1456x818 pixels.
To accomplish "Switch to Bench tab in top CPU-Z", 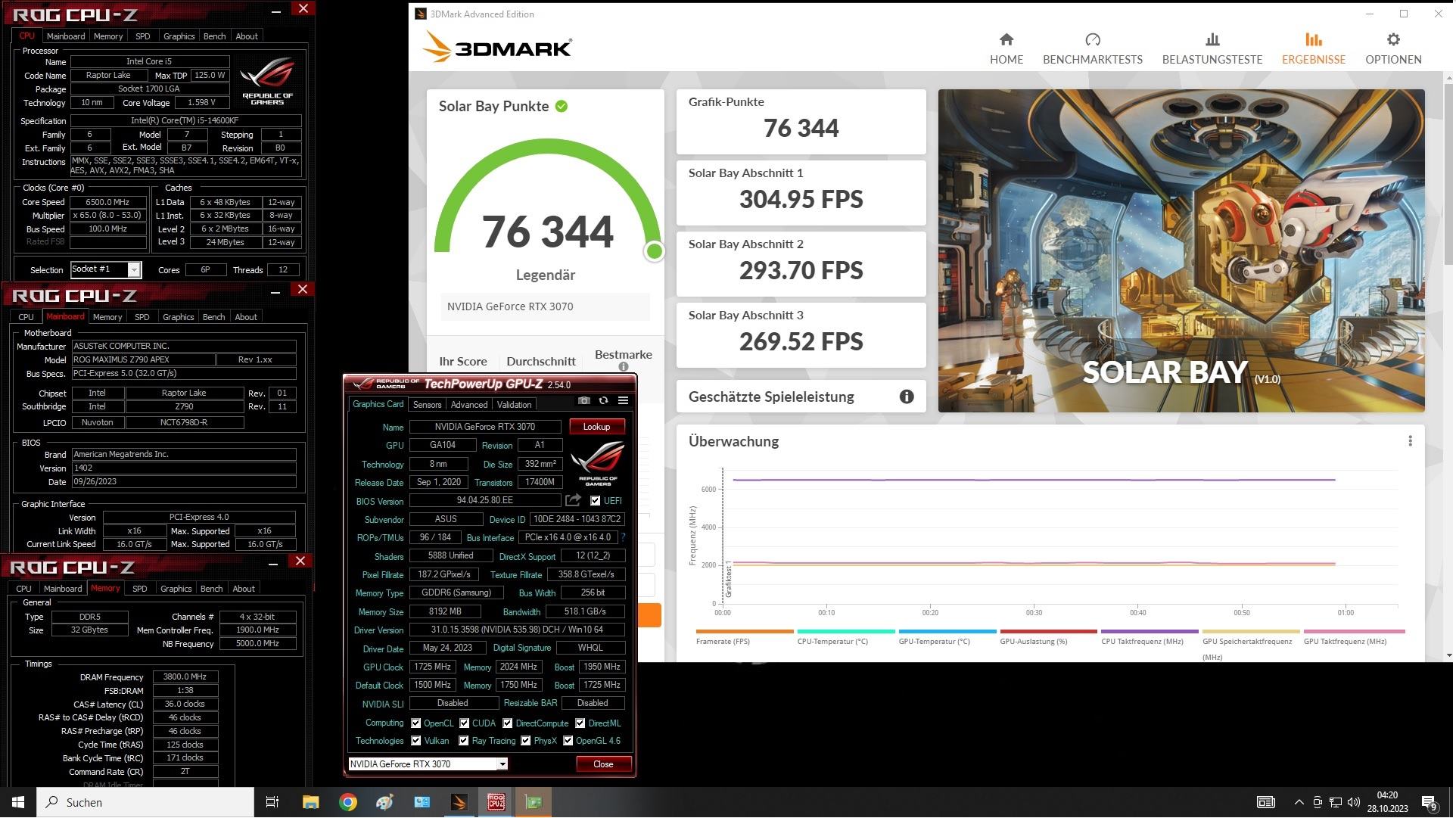I will pos(215,36).
